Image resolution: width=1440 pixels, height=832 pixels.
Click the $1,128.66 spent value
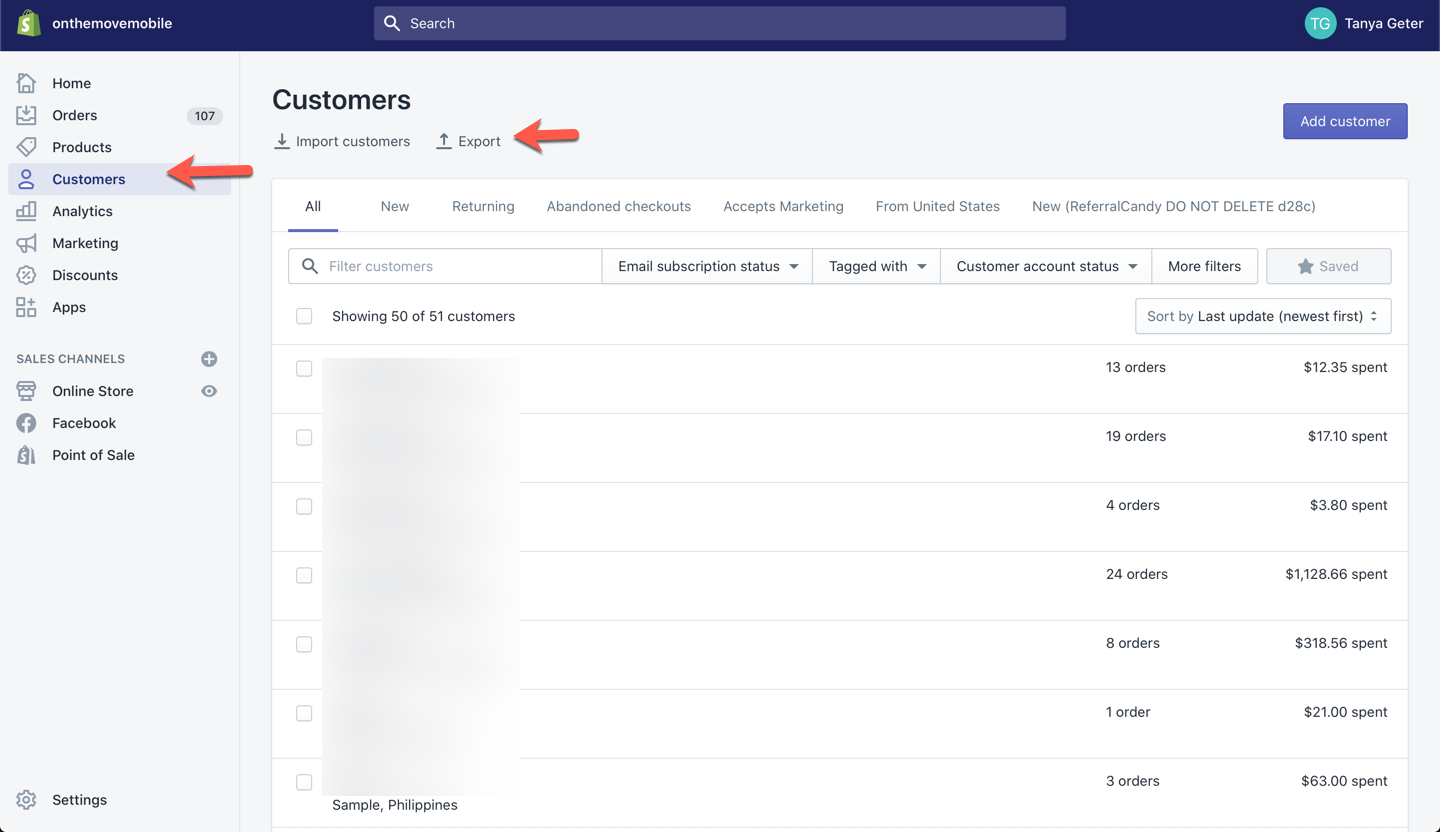click(1336, 574)
